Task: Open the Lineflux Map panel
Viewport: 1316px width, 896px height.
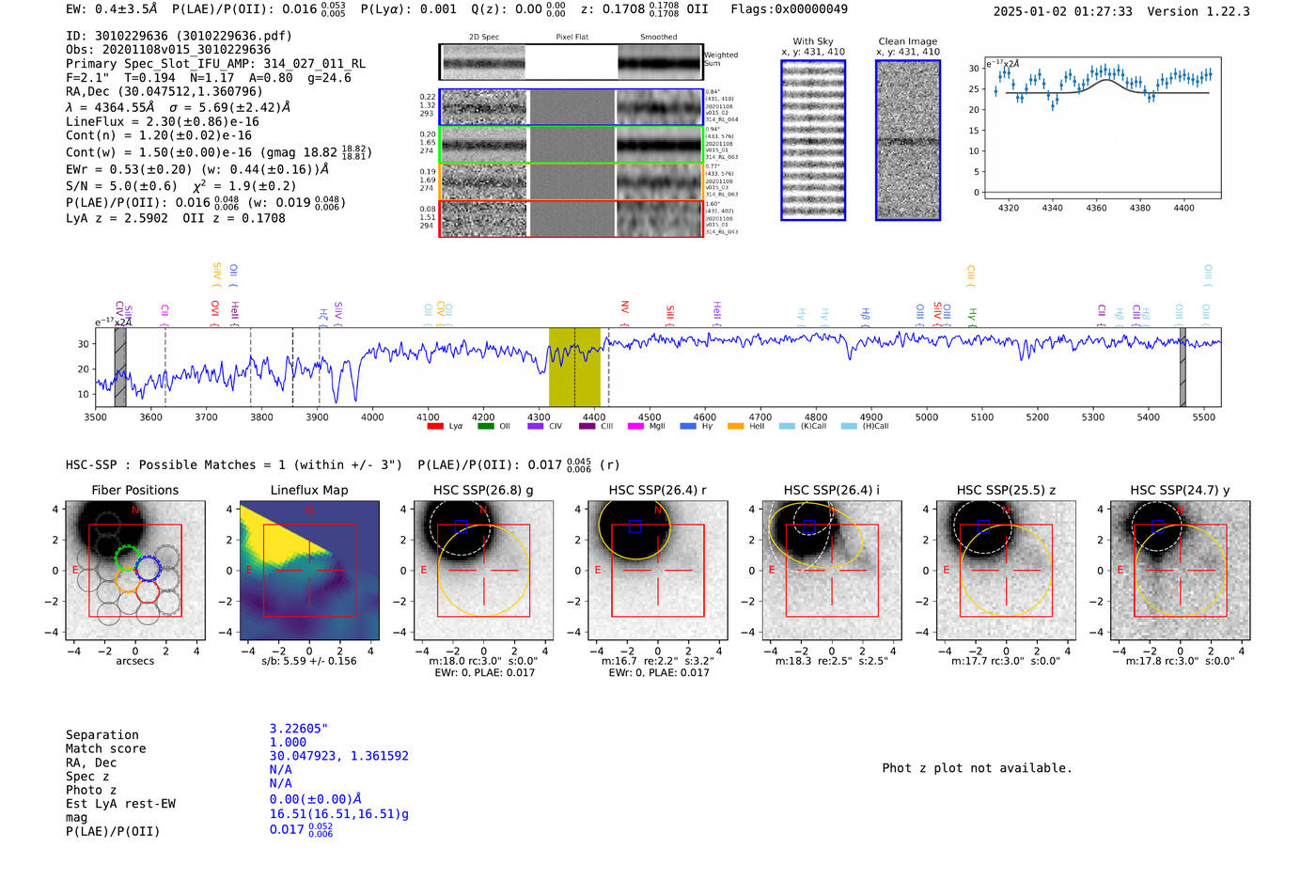Action: click(x=309, y=571)
